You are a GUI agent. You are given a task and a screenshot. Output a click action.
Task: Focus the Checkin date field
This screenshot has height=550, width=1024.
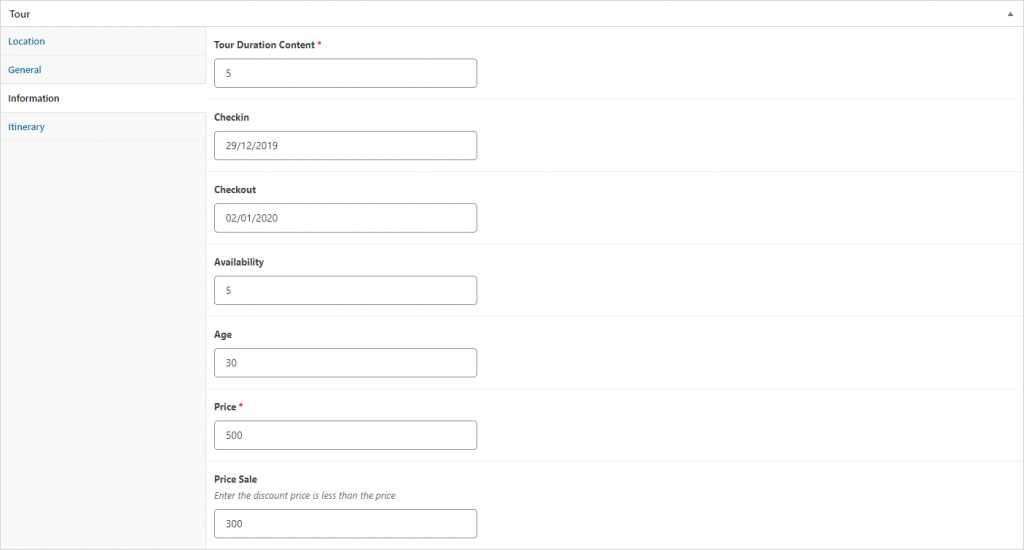click(345, 146)
